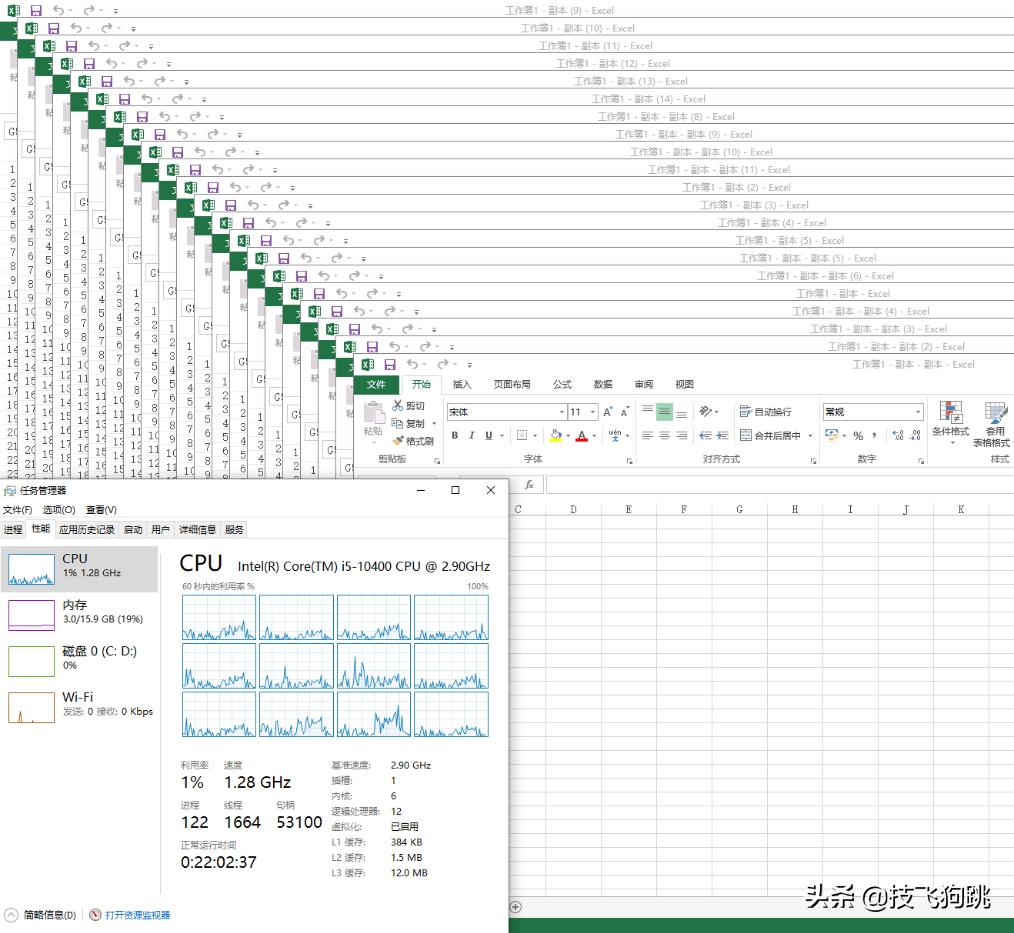Click Save icon in front Excel window

coord(389,365)
